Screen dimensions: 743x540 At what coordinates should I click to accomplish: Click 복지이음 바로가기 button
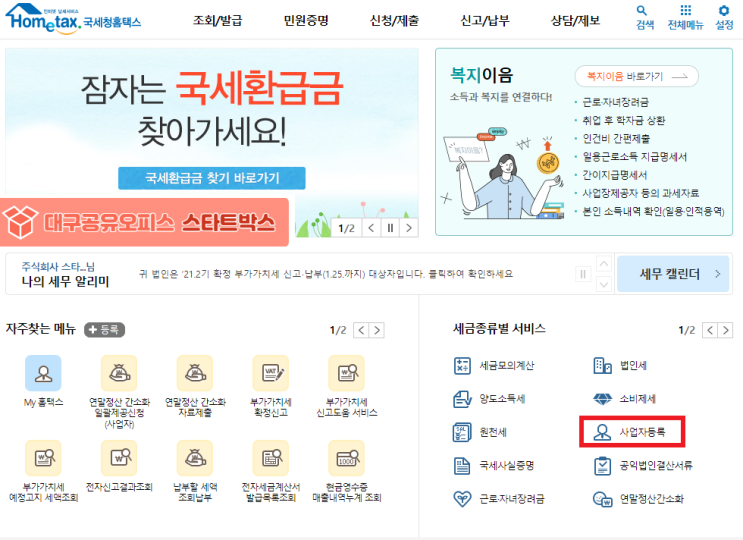(x=636, y=76)
